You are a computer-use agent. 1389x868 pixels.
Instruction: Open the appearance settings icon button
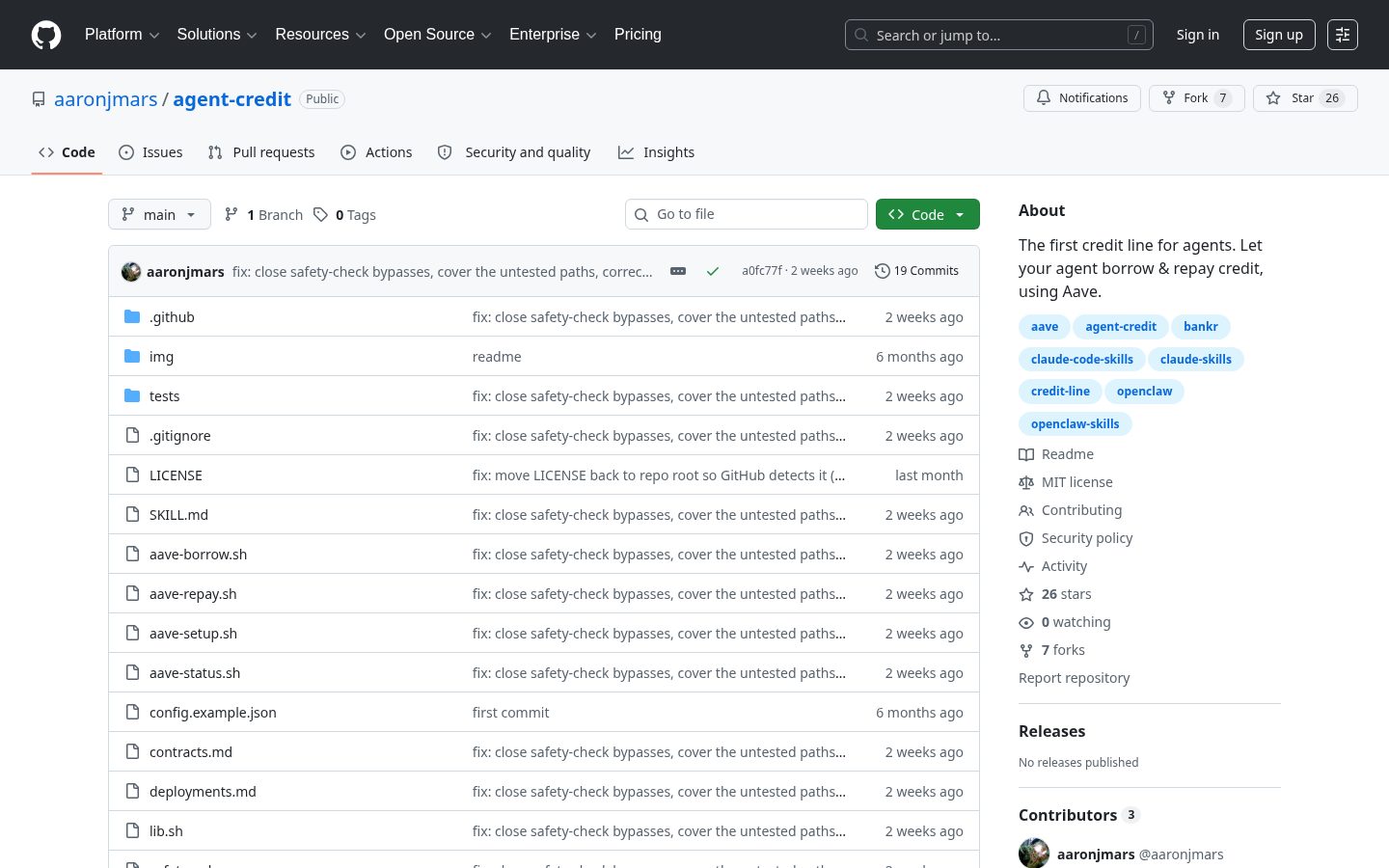click(1343, 35)
